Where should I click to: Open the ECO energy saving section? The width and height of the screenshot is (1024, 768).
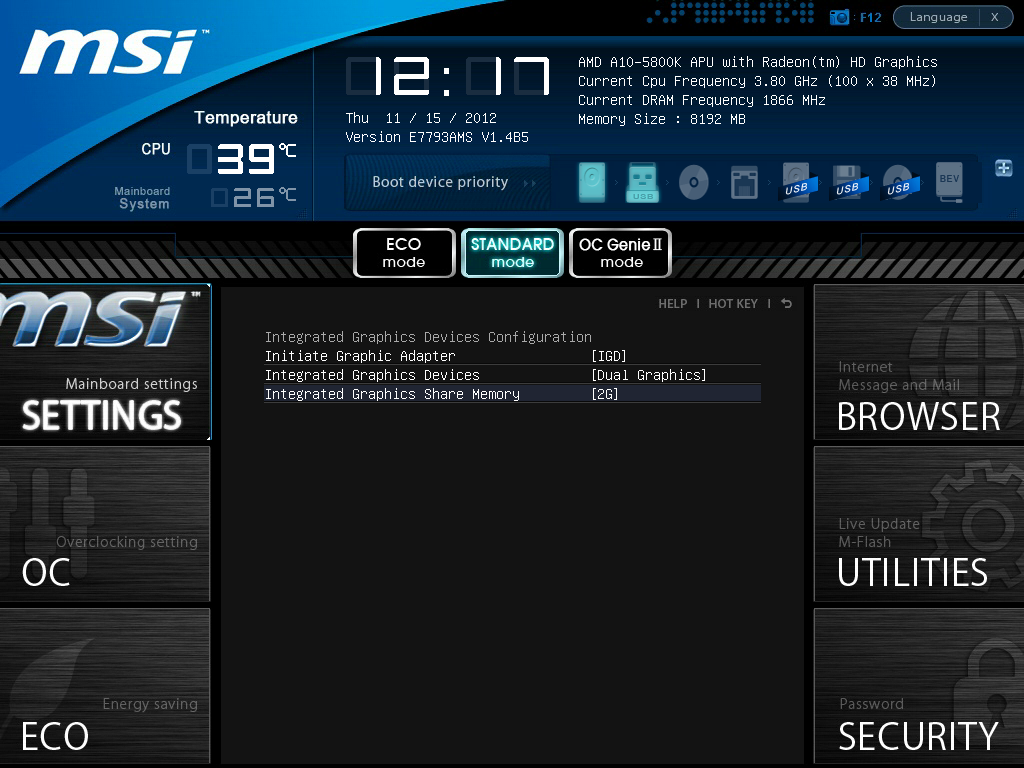[105, 686]
